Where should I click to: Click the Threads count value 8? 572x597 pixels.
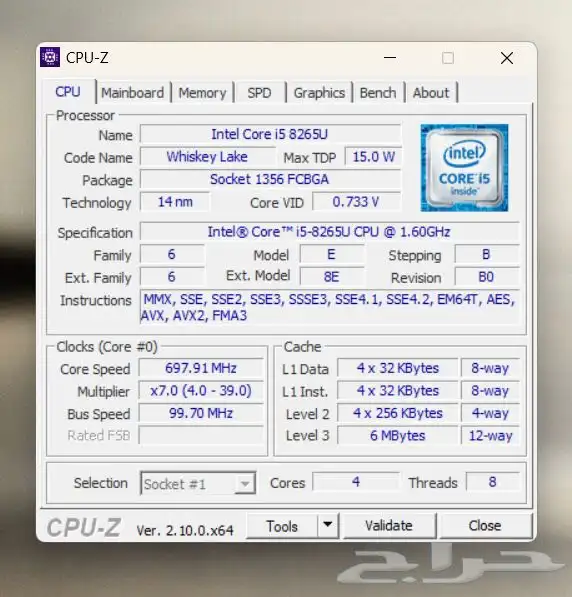click(x=492, y=482)
